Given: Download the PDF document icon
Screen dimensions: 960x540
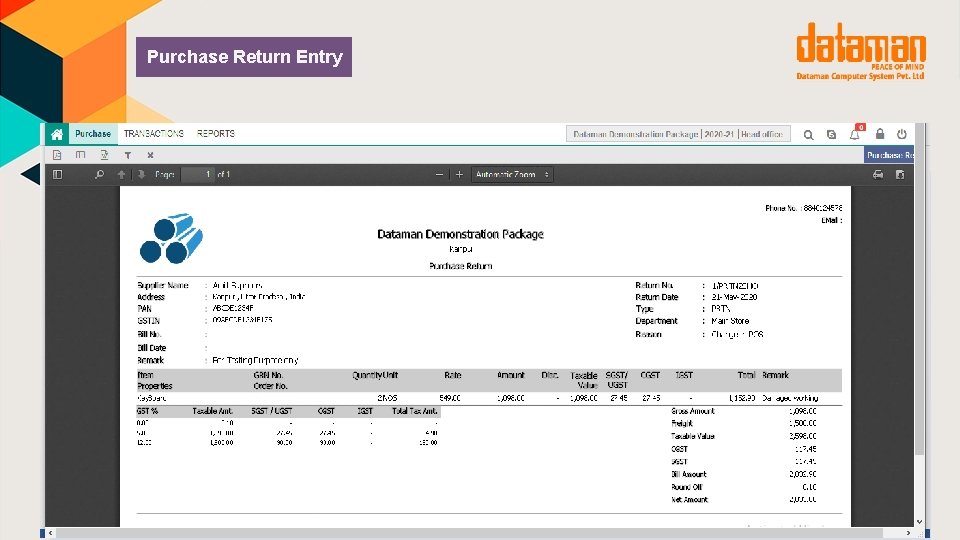Looking at the screenshot, I should 900,174.
